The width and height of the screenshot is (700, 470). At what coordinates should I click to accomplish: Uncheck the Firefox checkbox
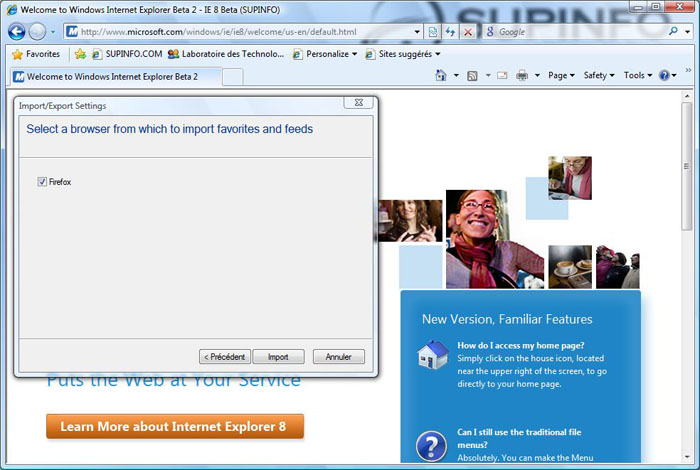pyautogui.click(x=42, y=182)
